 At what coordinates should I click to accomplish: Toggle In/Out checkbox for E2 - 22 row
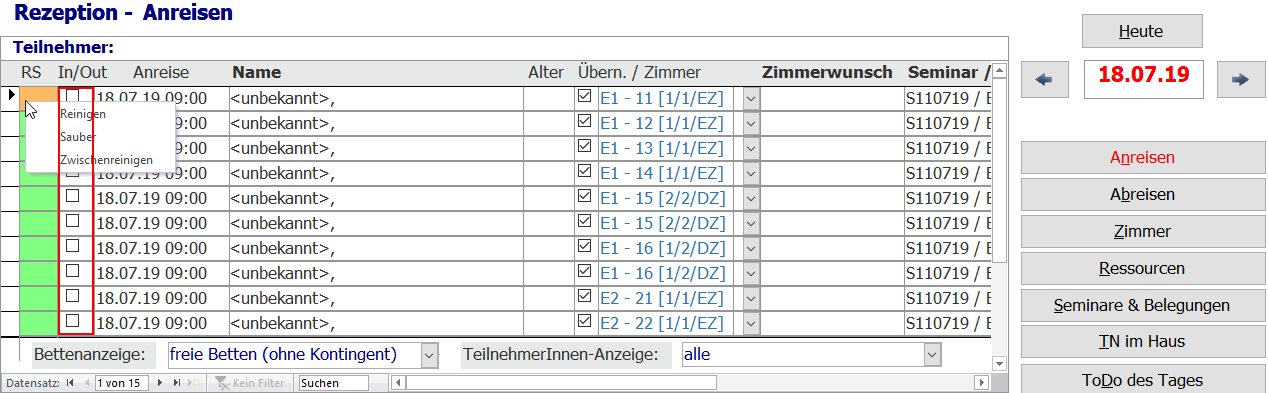(72, 321)
